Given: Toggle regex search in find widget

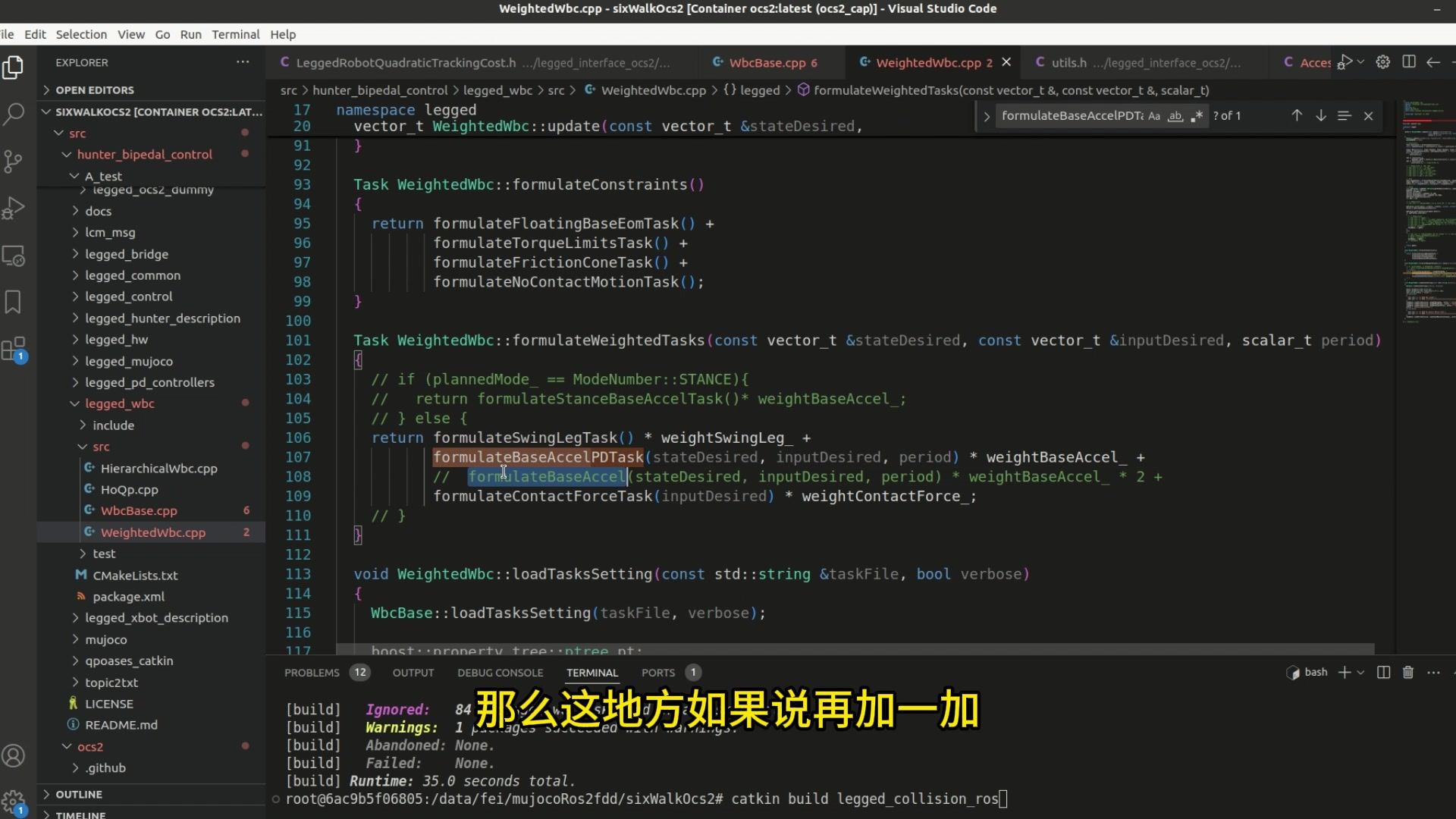Looking at the screenshot, I should 1197,115.
